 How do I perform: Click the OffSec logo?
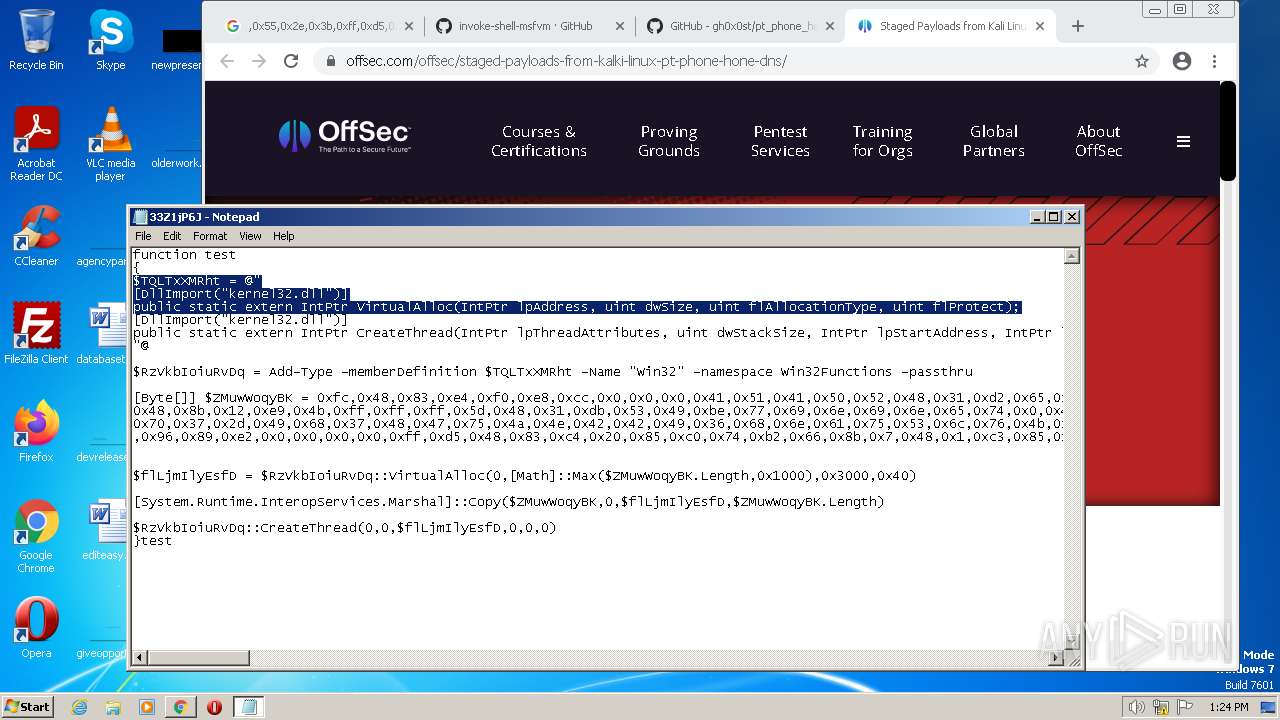click(x=345, y=137)
